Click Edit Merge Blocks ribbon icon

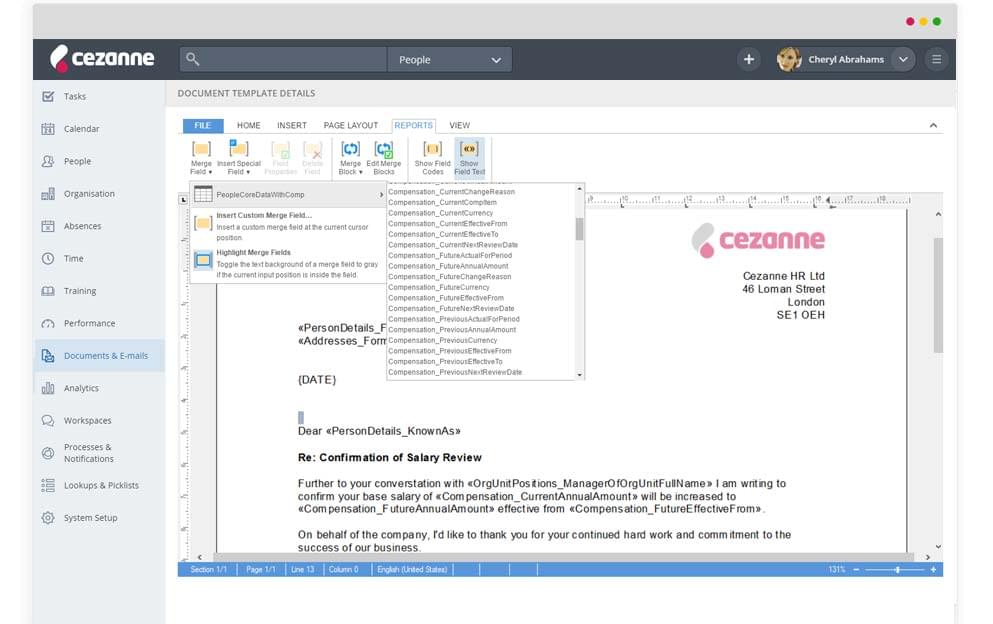click(384, 158)
